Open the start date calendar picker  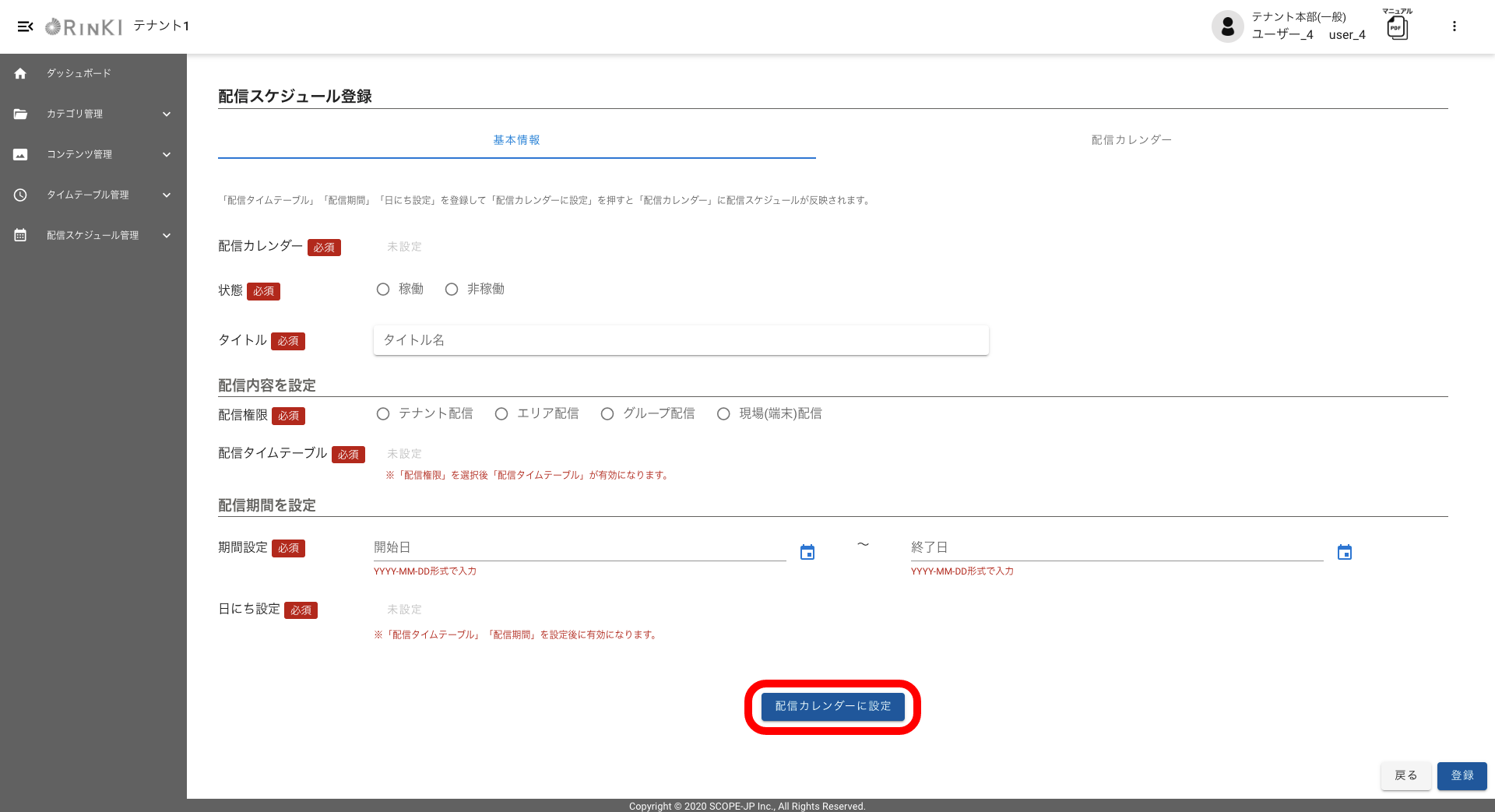click(x=807, y=553)
